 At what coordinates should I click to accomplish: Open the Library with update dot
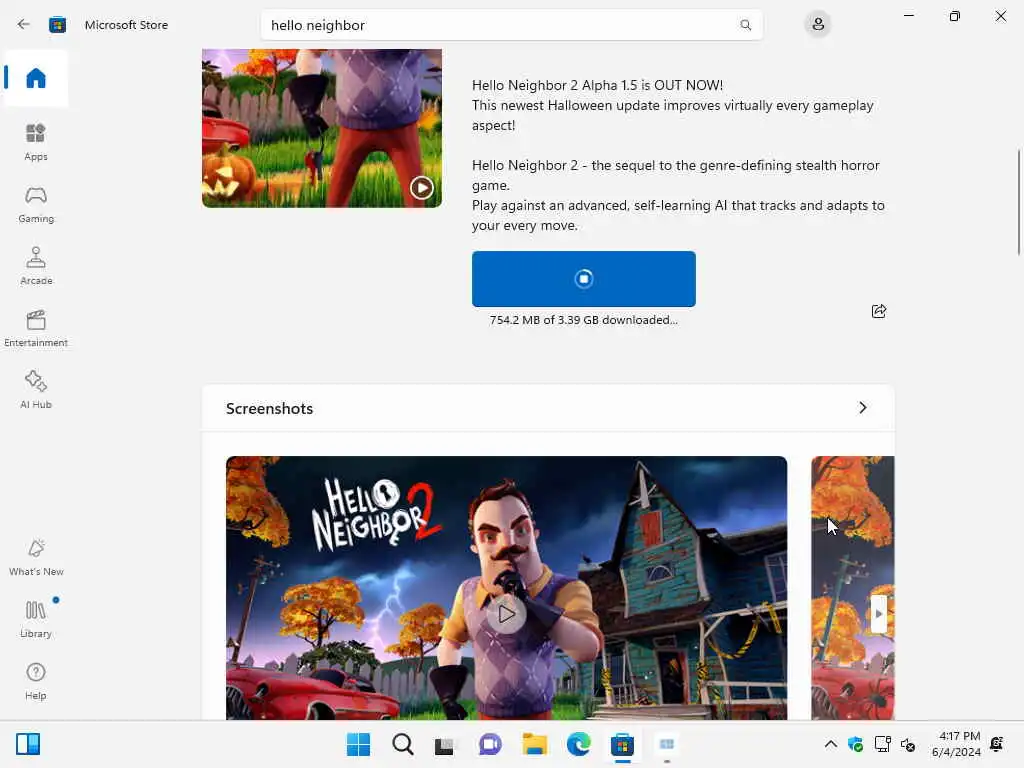36,618
